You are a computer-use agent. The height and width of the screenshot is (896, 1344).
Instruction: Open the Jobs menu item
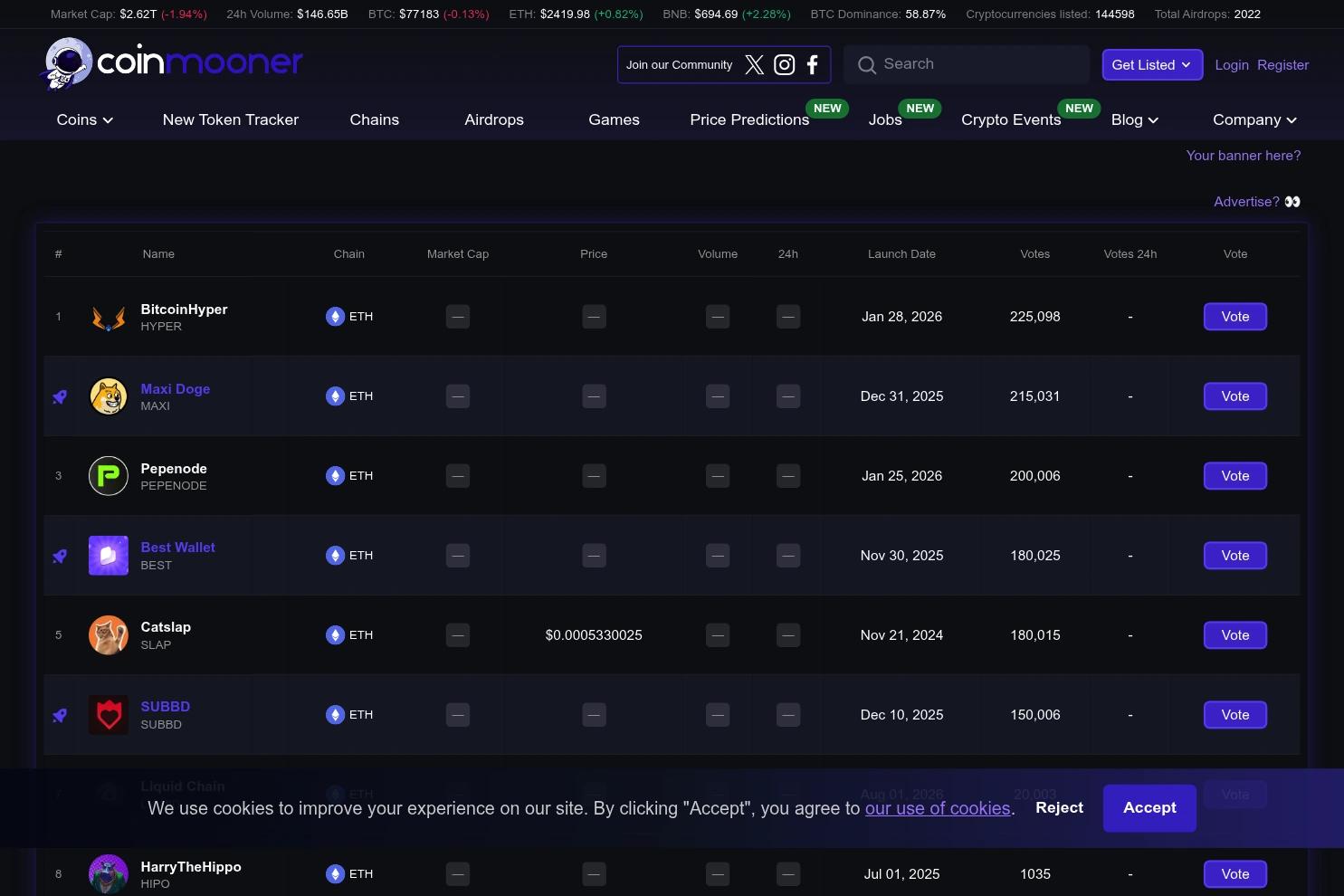tap(885, 119)
